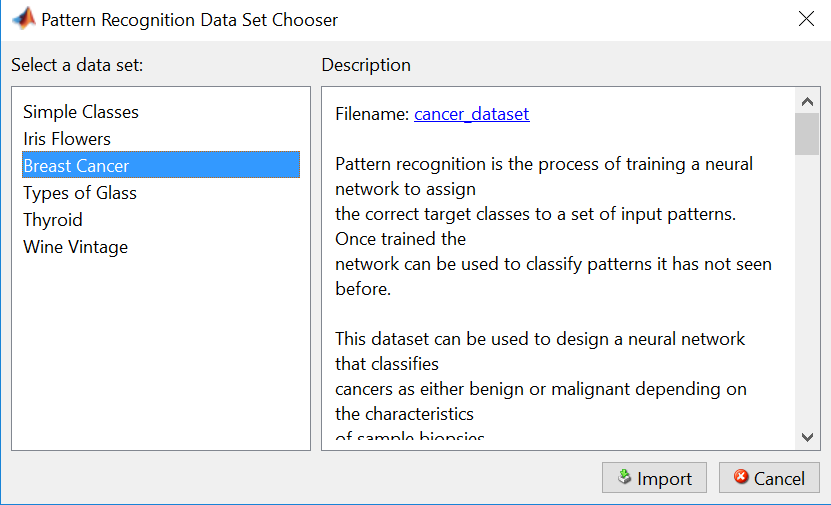
Task: Click the description scrollbar down arrow
Action: pos(807,437)
